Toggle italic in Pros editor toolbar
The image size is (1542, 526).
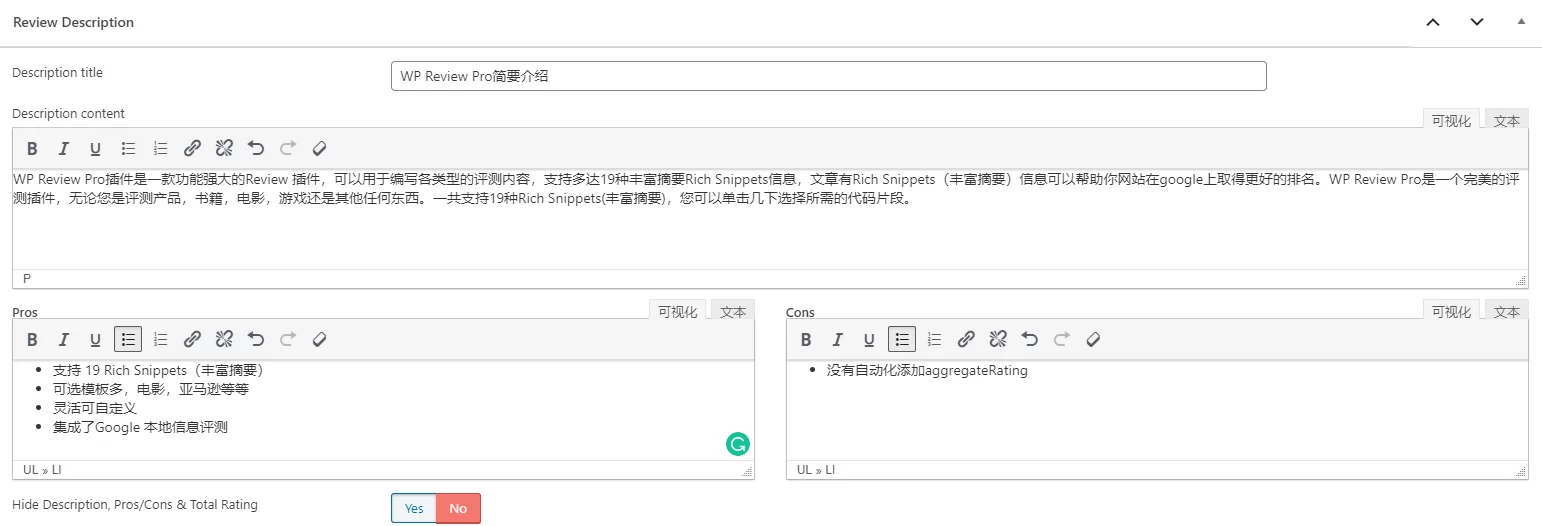pyautogui.click(x=64, y=340)
